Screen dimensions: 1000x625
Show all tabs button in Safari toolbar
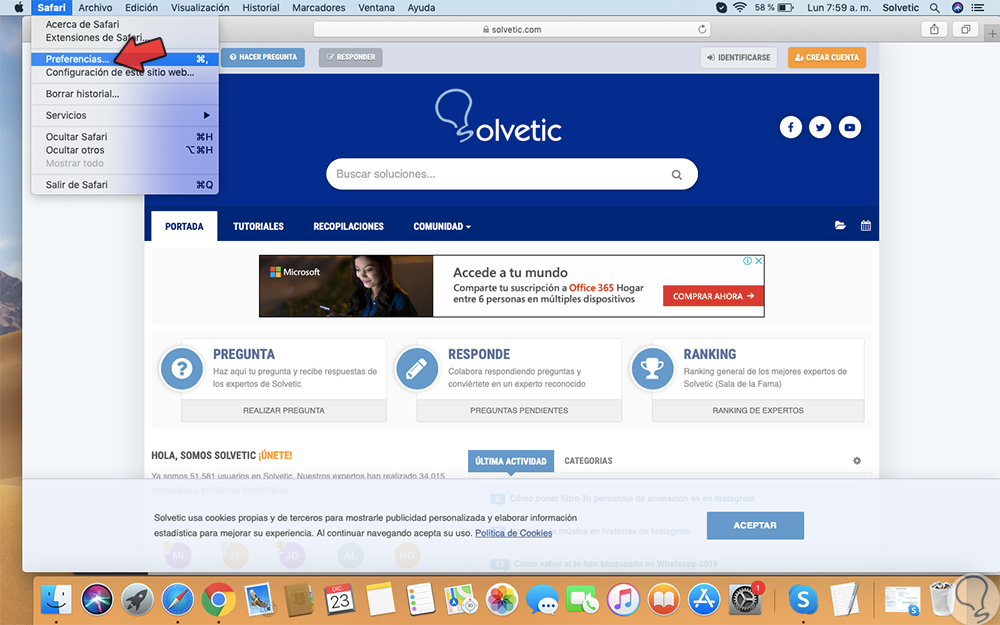[966, 29]
